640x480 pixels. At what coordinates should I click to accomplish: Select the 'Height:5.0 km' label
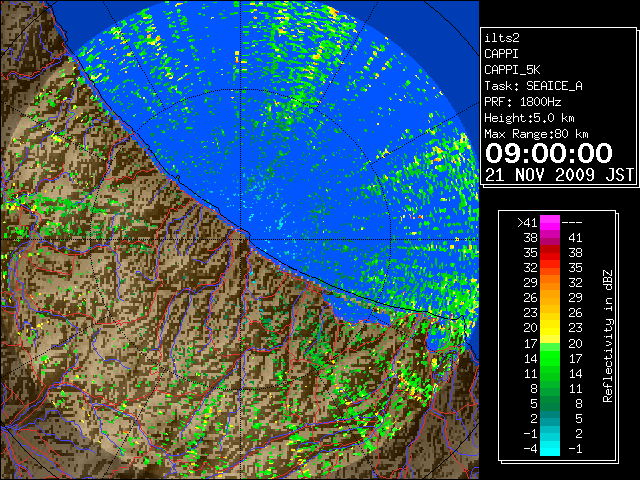[x=529, y=118]
